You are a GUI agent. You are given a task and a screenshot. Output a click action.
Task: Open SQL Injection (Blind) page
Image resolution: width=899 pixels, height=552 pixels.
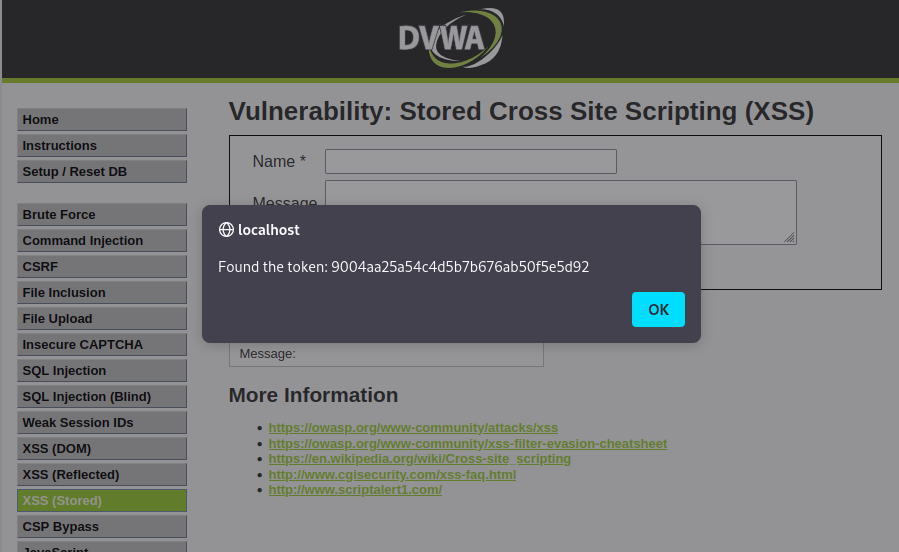pos(101,397)
